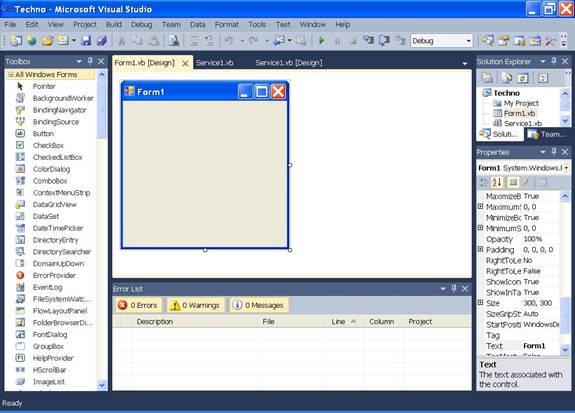Click the Properties grid scroll up arrow
This screenshot has height=413, width=575.
pos(565,196)
